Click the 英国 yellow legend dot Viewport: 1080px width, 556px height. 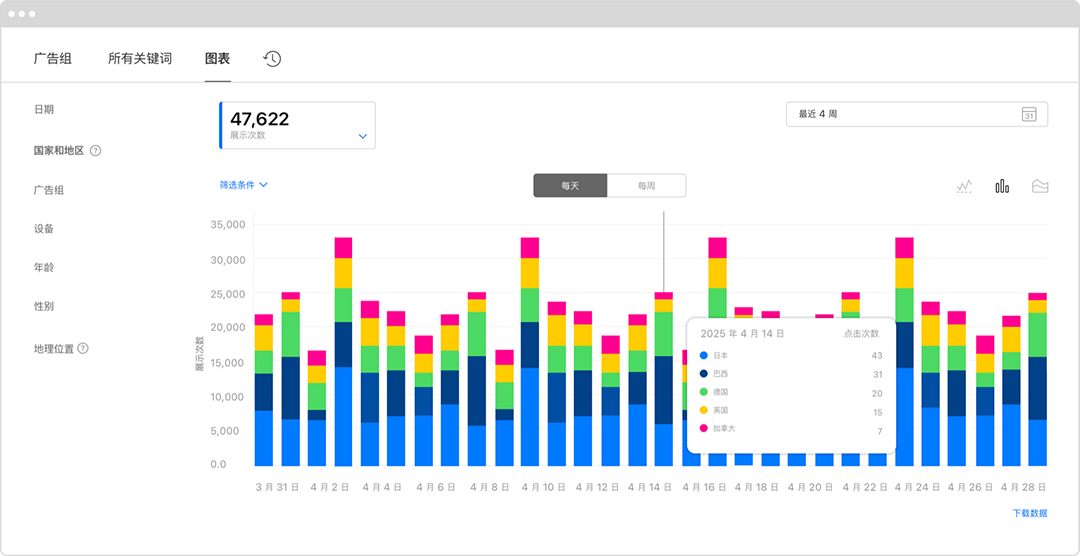tap(703, 410)
